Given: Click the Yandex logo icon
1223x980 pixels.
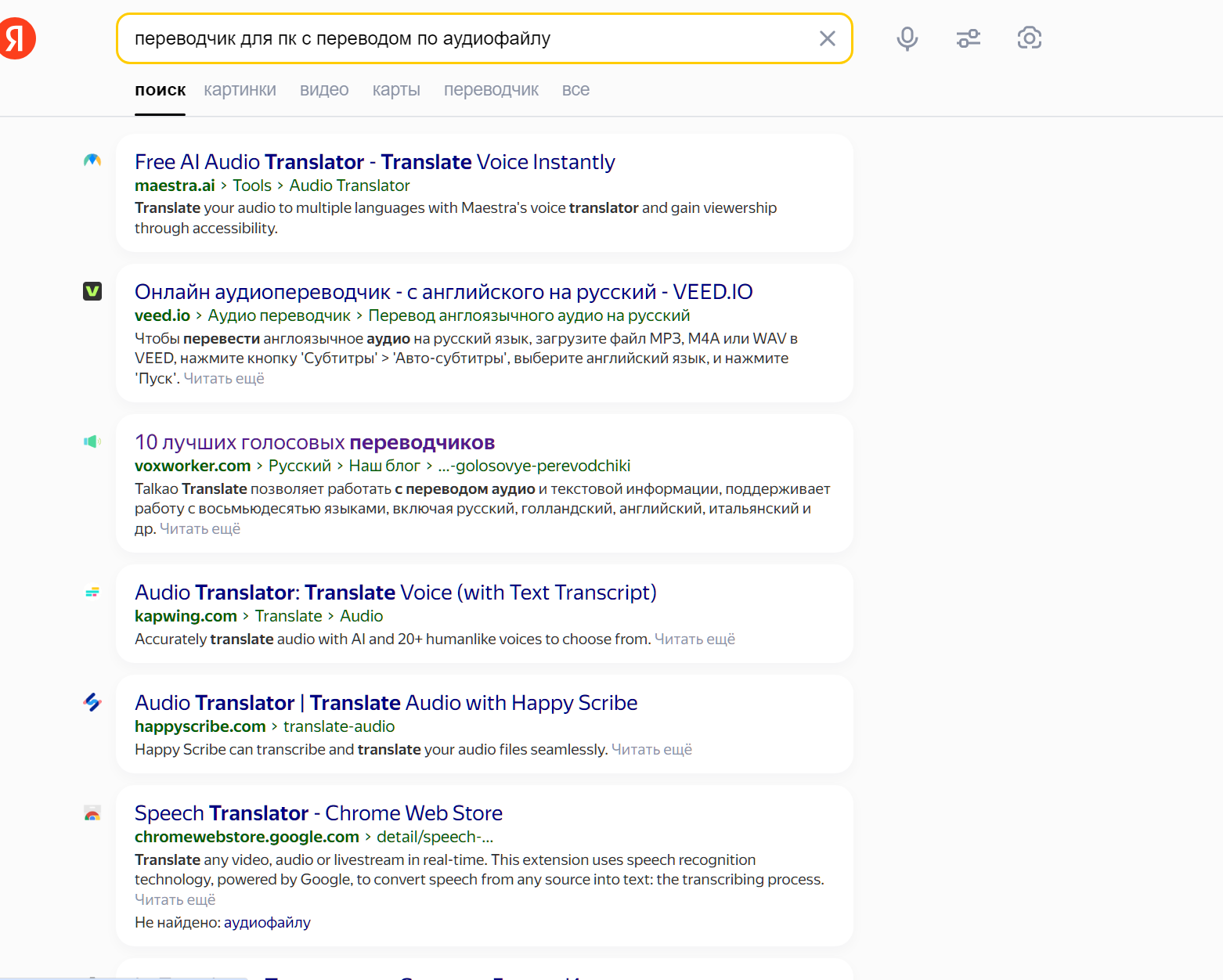Looking at the screenshot, I should click(x=17, y=38).
